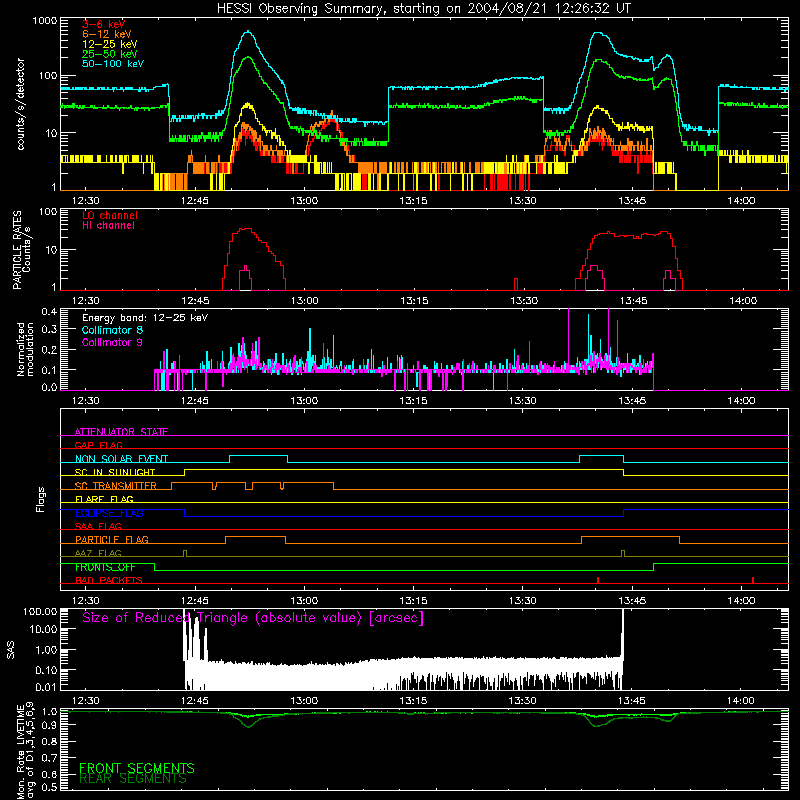Click the 100.00 value on the SAS axis

coord(40,612)
